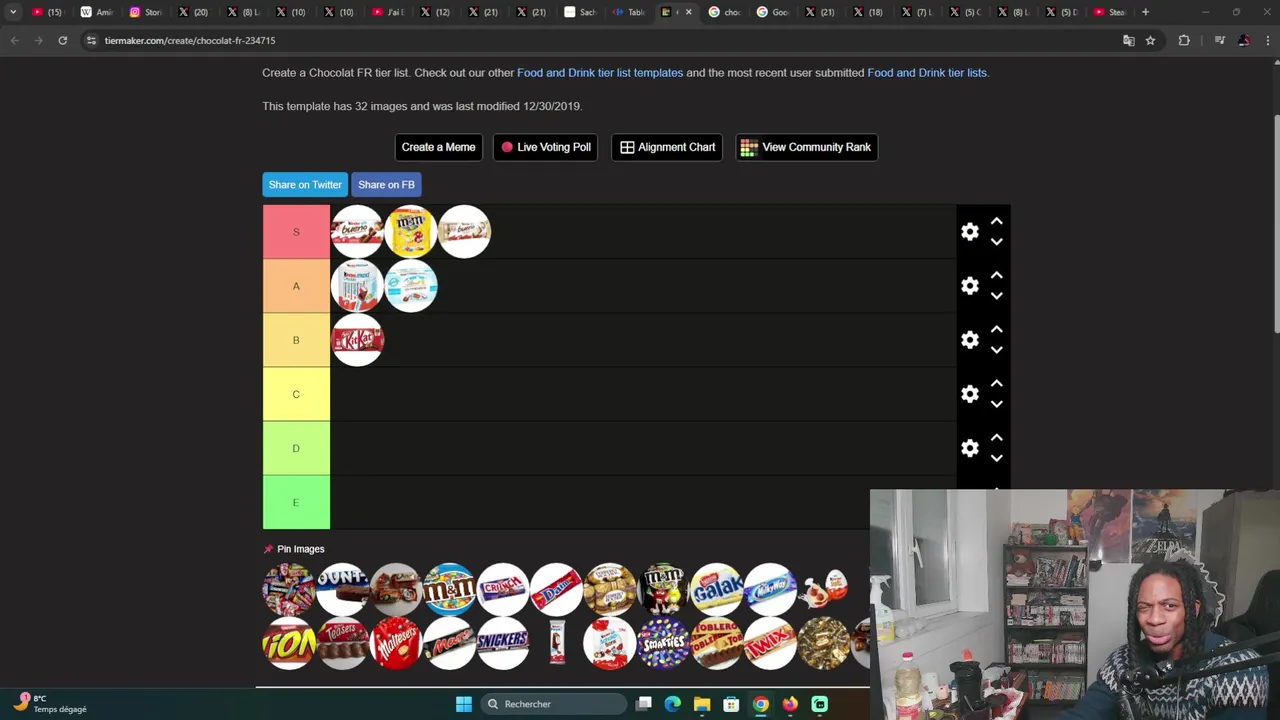Click the Rechercher taskbar search box
Screen dimensions: 1280x720
tap(552, 704)
